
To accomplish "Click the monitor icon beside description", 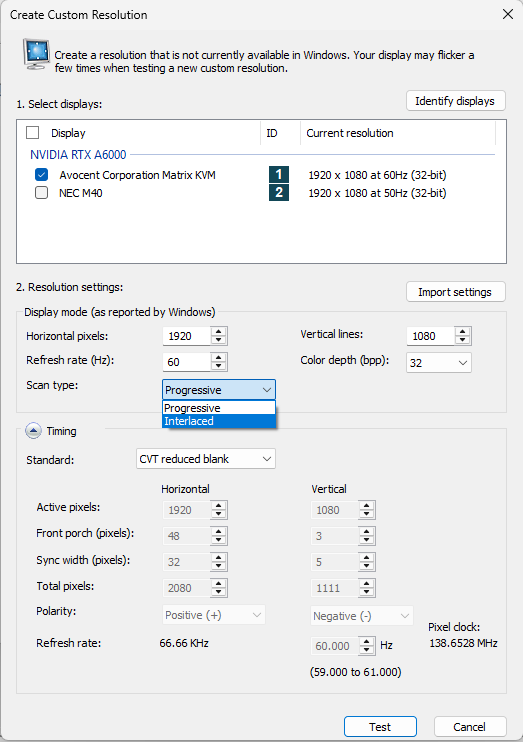I will tap(36, 54).
